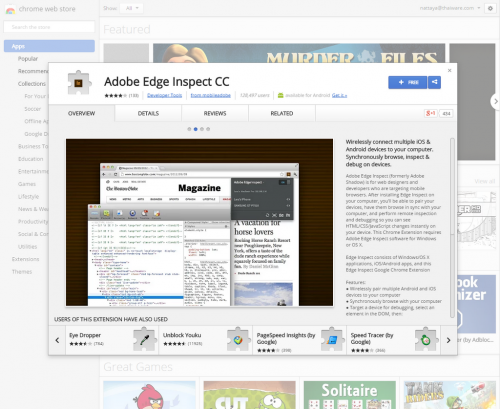Select the third screenshot dot
Screen dimensions: 500x409
pyautogui.click(x=202, y=129)
